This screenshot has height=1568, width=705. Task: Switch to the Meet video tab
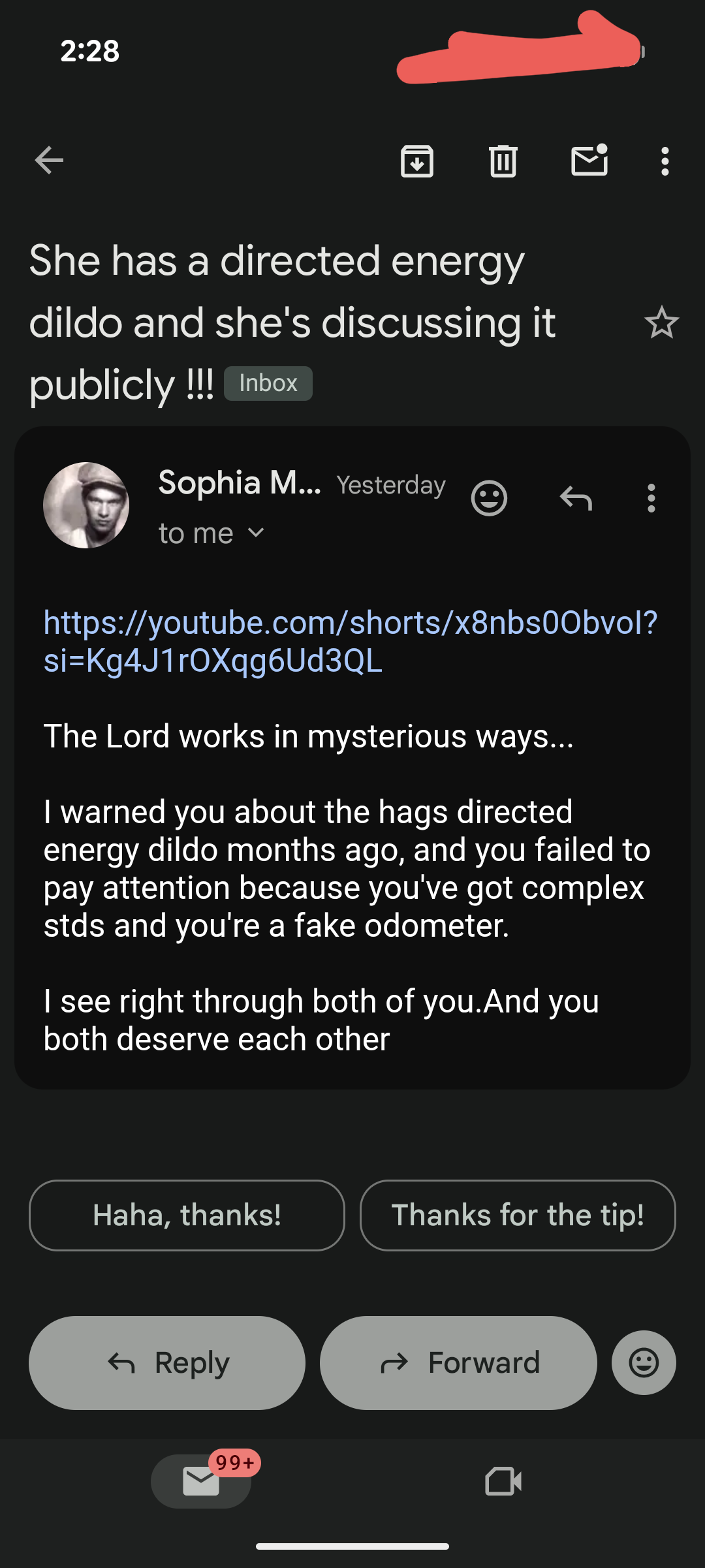point(503,1481)
